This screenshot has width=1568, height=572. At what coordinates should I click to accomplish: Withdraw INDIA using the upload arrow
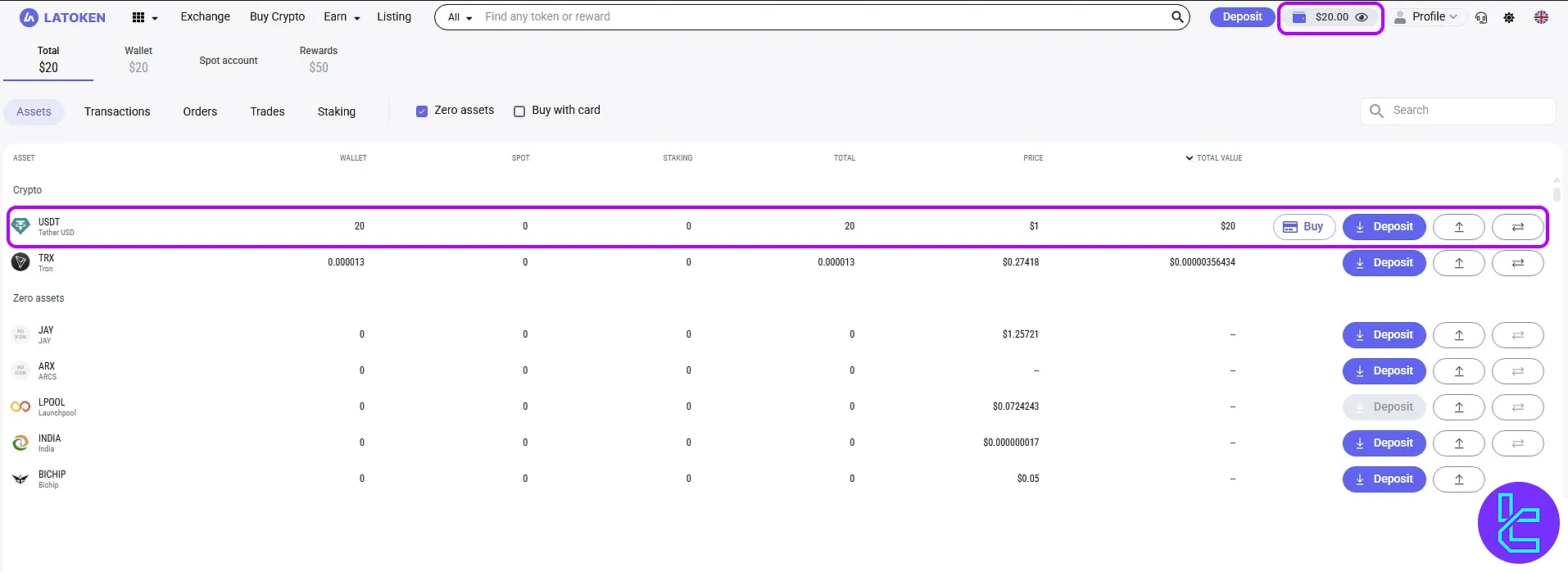point(1458,443)
